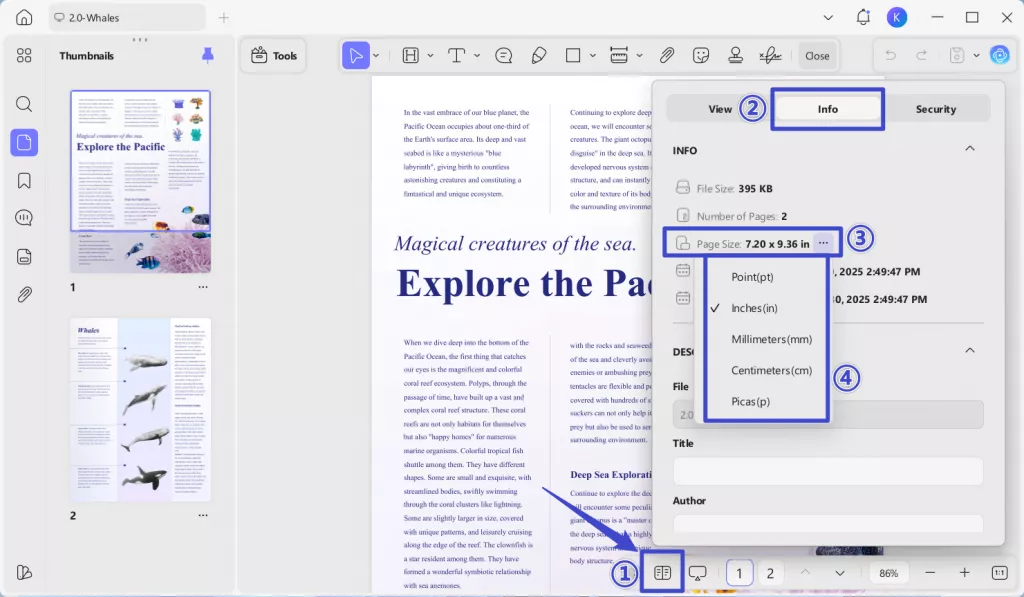Click the sticker tool icon
Screen dimensions: 1024x597
point(701,56)
